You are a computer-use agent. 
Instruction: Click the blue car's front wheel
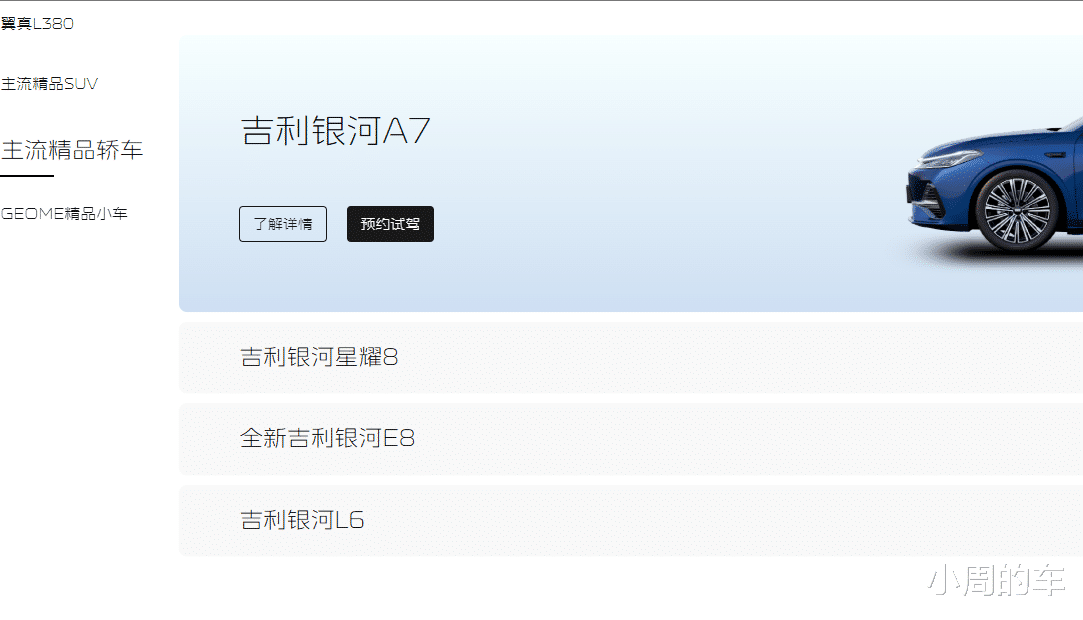[x=1016, y=211]
